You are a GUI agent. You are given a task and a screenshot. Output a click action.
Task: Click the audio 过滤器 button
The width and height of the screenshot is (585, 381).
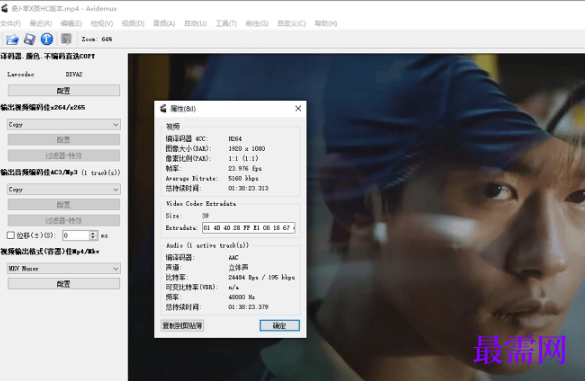point(64,220)
